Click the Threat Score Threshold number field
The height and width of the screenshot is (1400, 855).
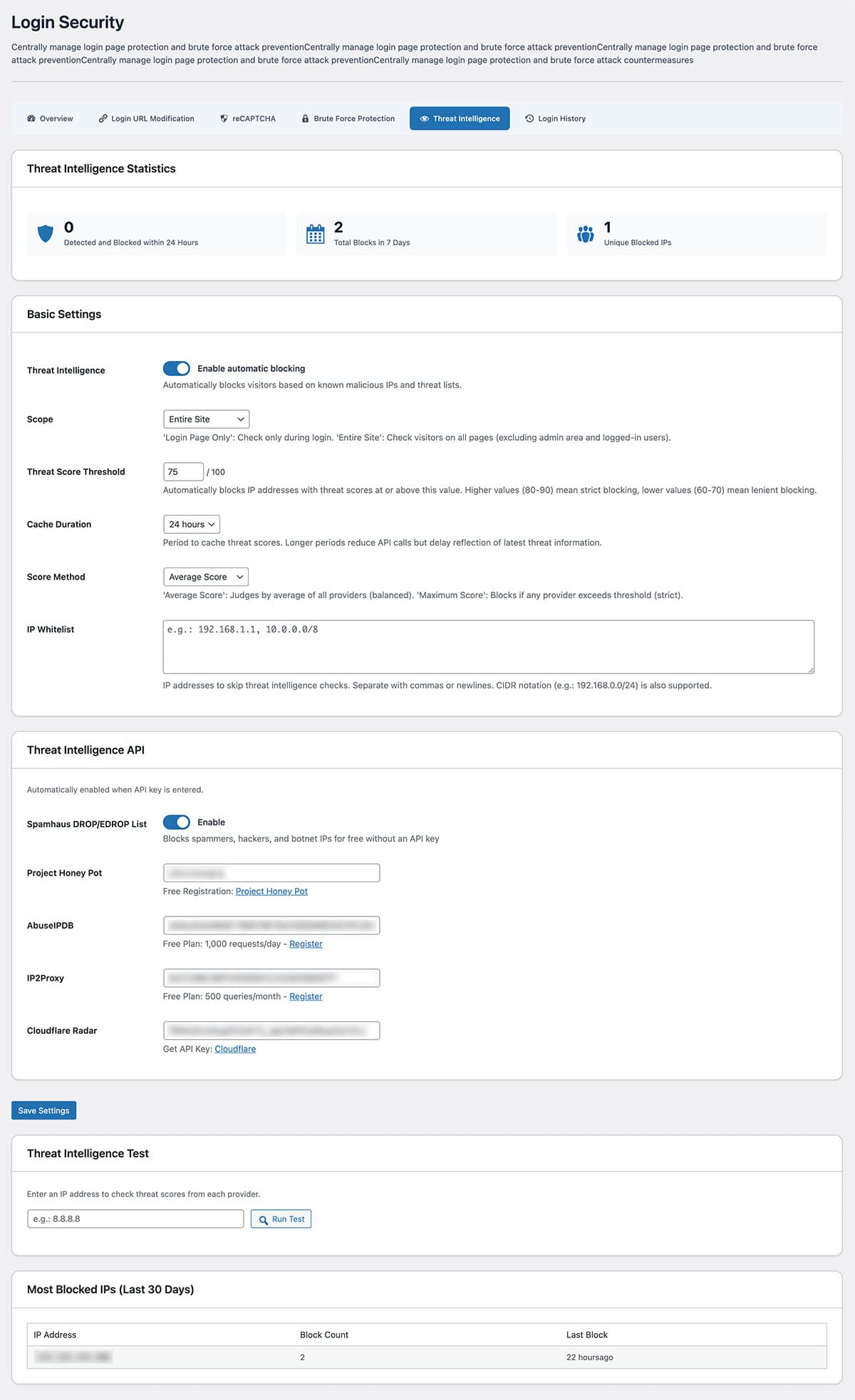click(x=183, y=472)
